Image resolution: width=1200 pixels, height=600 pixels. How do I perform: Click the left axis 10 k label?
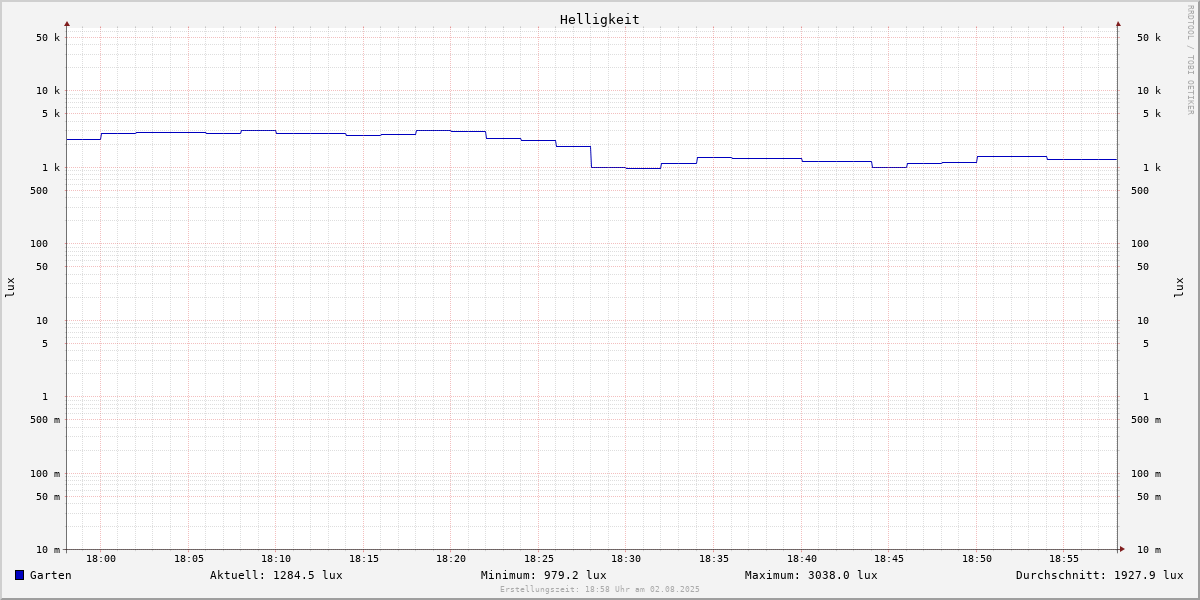pyautogui.click(x=48, y=91)
